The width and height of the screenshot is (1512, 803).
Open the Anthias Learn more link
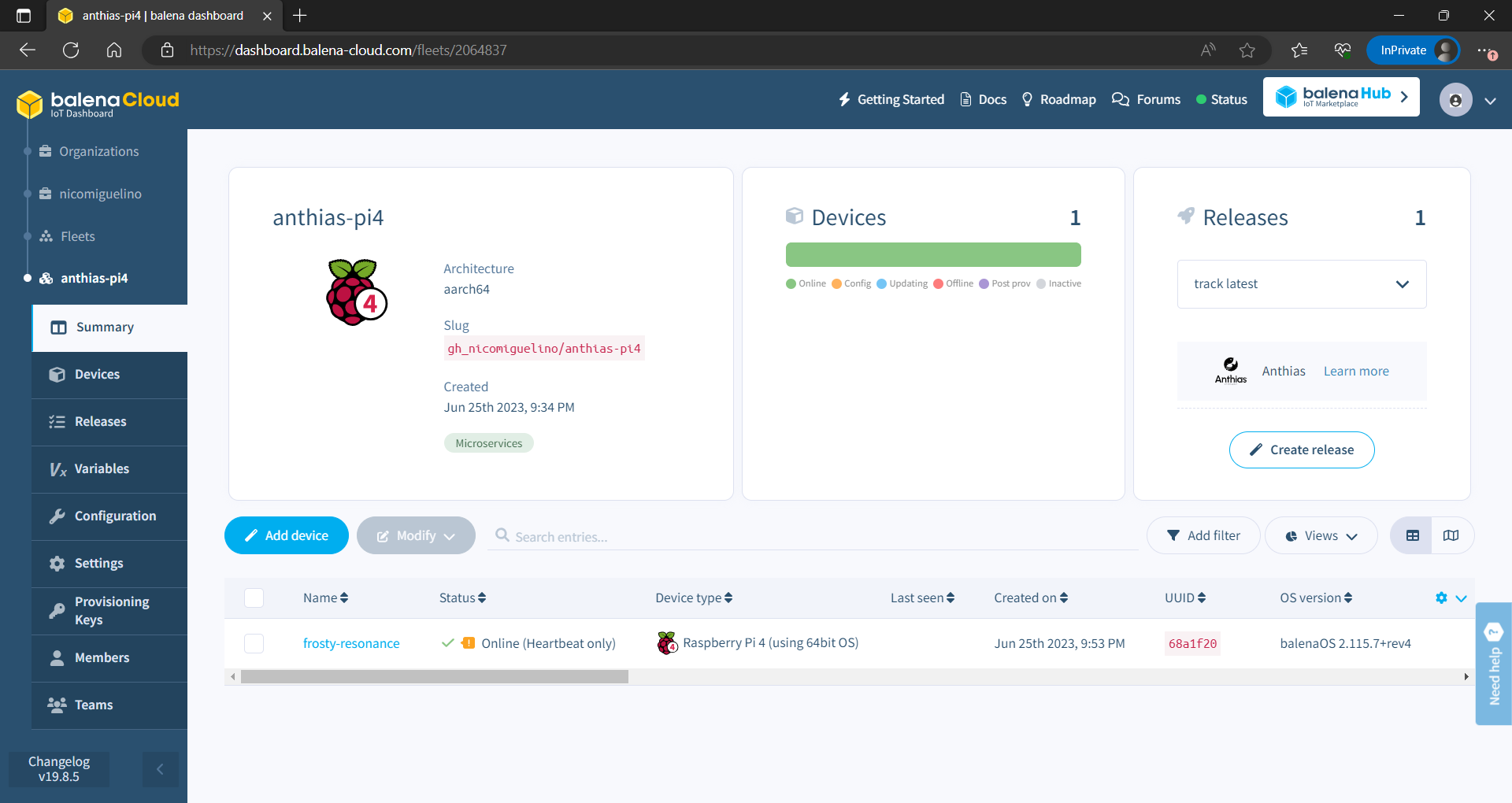coord(1356,371)
